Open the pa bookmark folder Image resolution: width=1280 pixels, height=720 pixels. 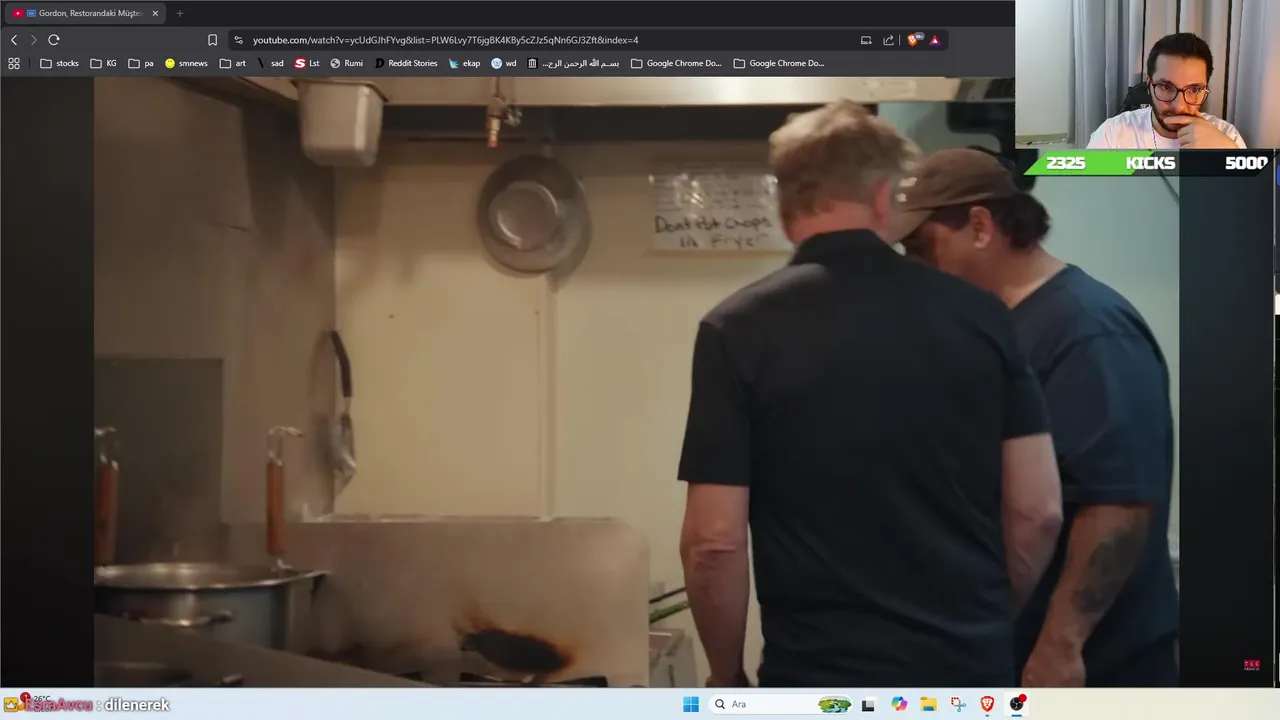coord(141,63)
